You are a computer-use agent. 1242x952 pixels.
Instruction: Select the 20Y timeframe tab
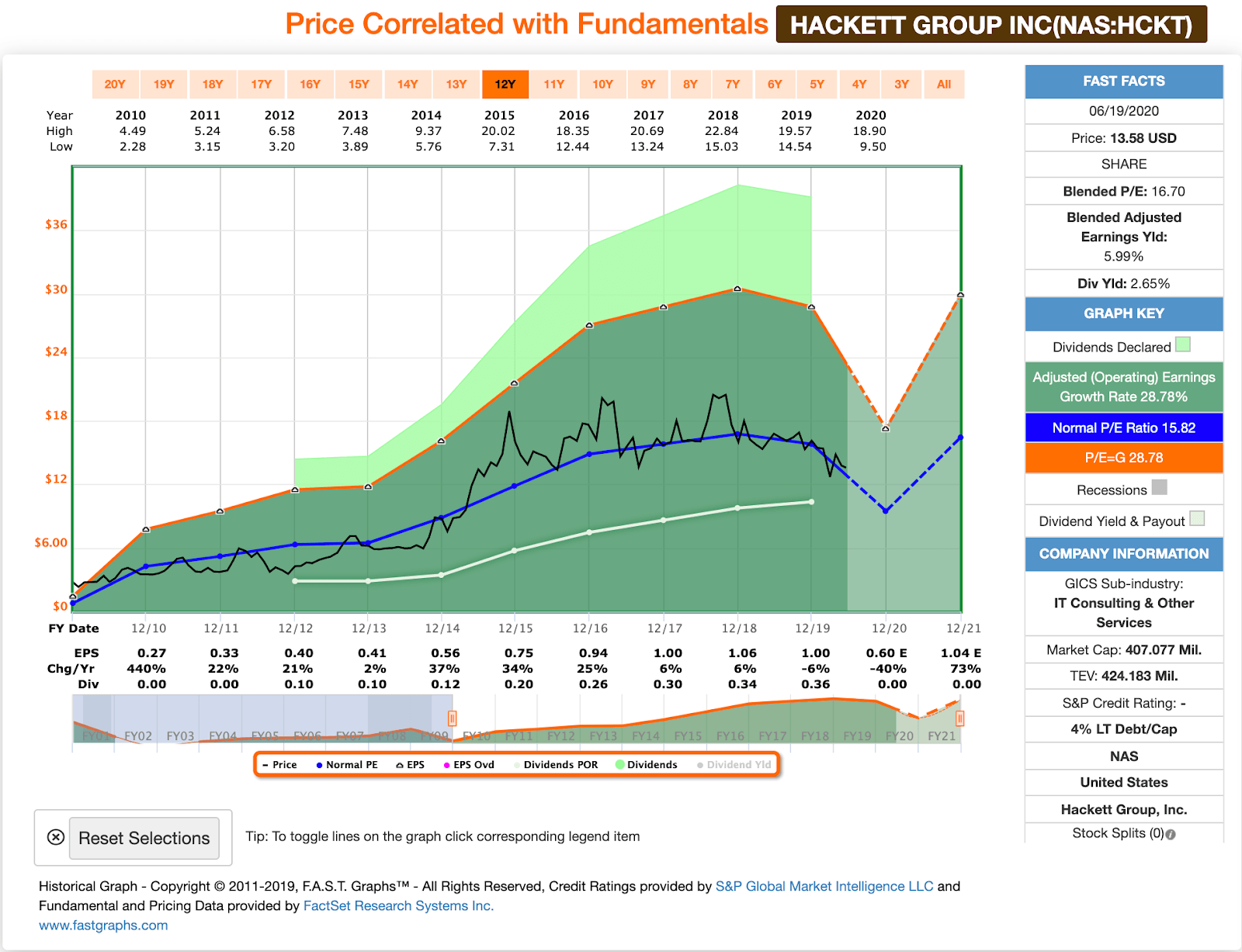[116, 84]
